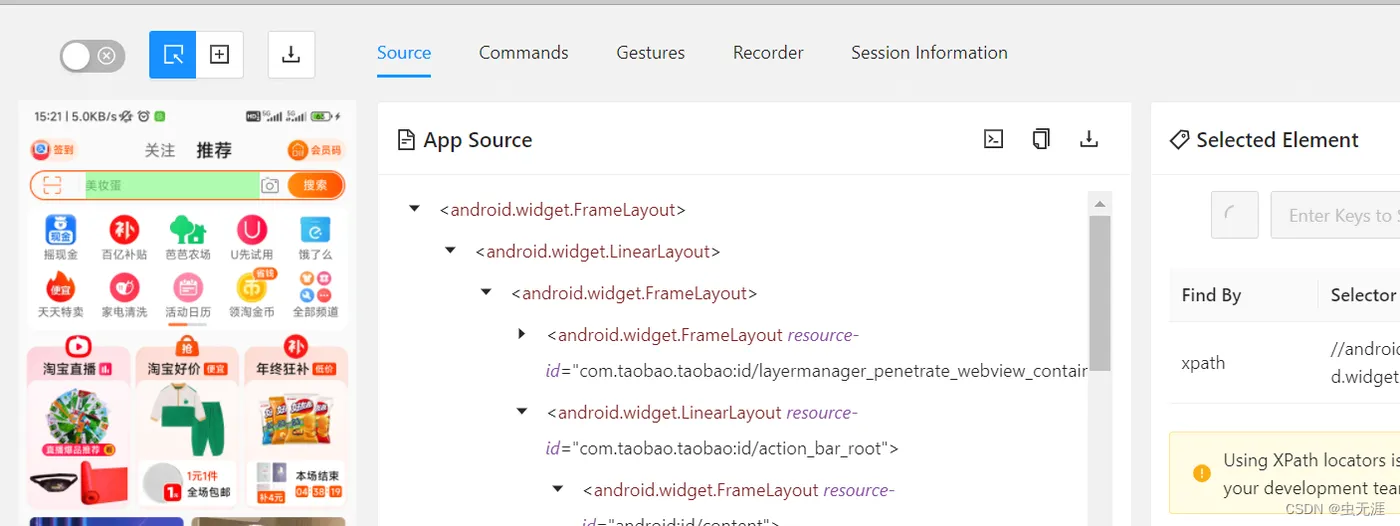The width and height of the screenshot is (1400, 526).
Task: Expand the layermanager_penetrate_webview_container FrameLayout node
Action: pos(522,334)
